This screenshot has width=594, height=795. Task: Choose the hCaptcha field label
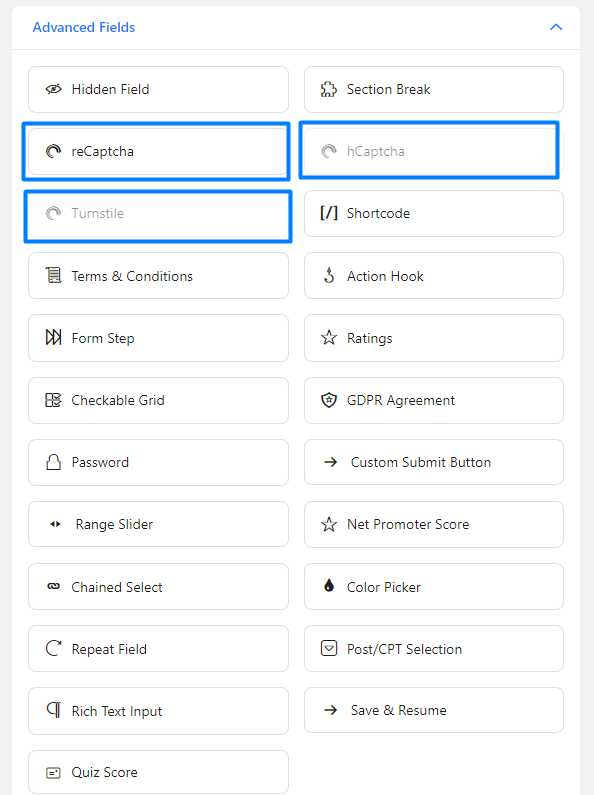point(375,151)
